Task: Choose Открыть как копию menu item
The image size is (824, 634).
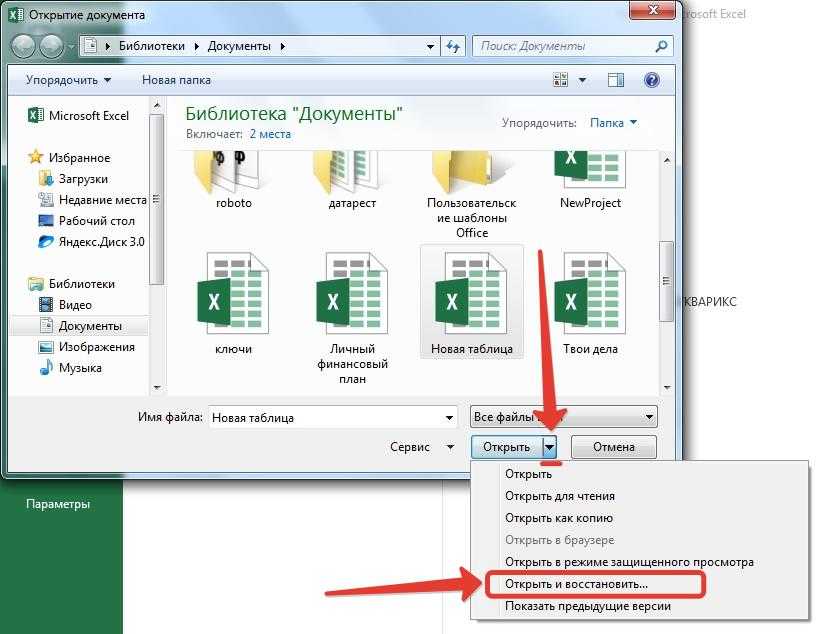Action: pyautogui.click(x=559, y=518)
